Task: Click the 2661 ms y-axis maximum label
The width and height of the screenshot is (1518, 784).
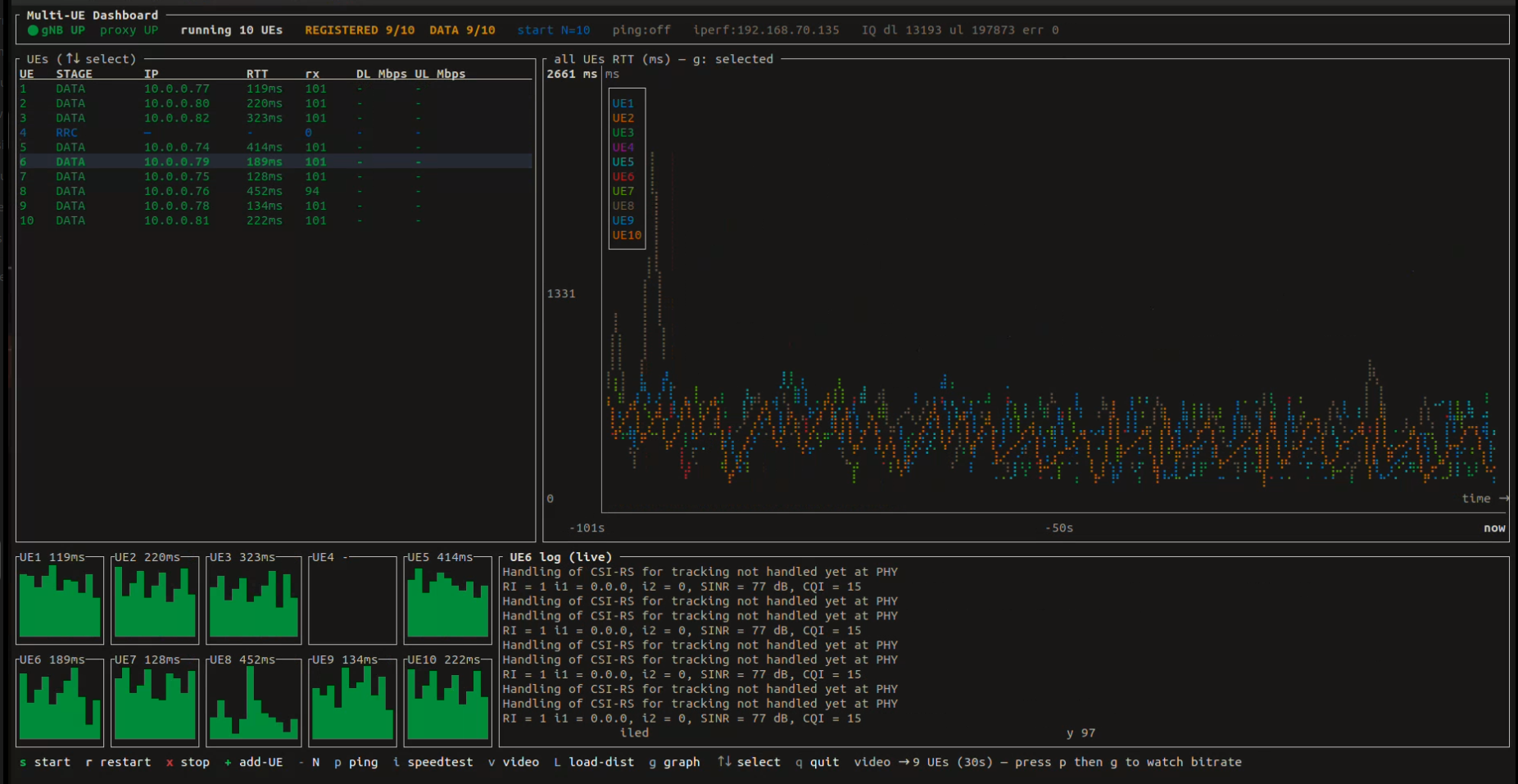Action: pos(572,74)
